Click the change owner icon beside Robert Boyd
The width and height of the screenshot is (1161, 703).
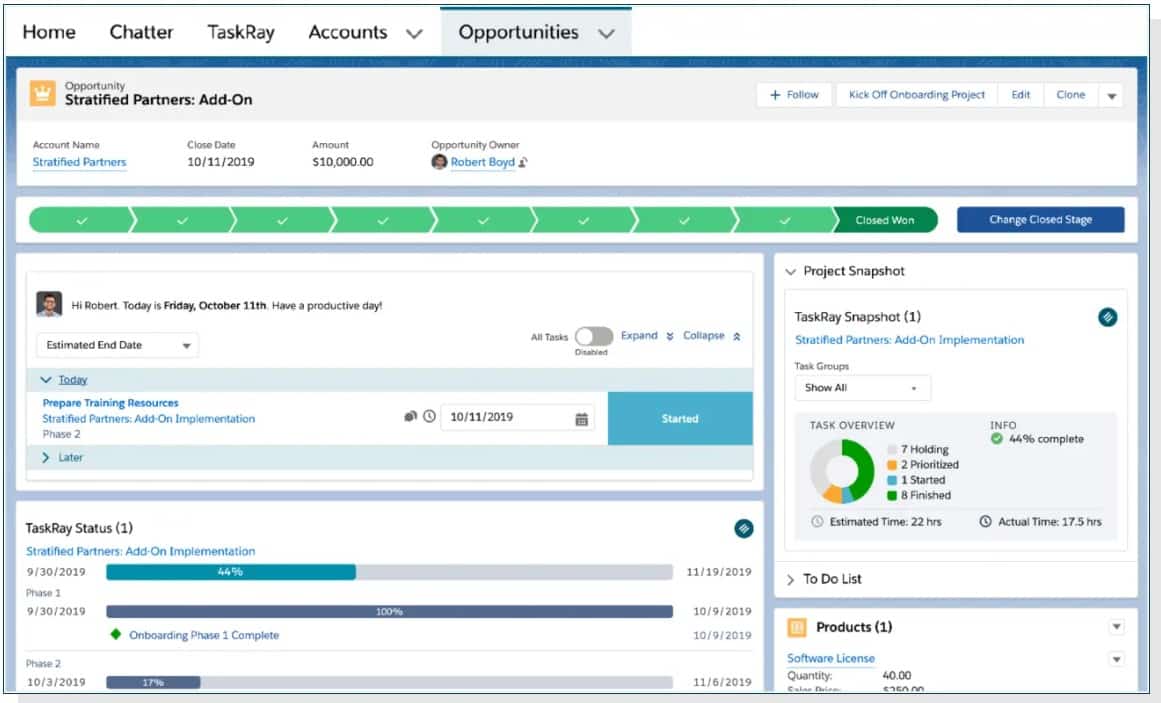[523, 162]
